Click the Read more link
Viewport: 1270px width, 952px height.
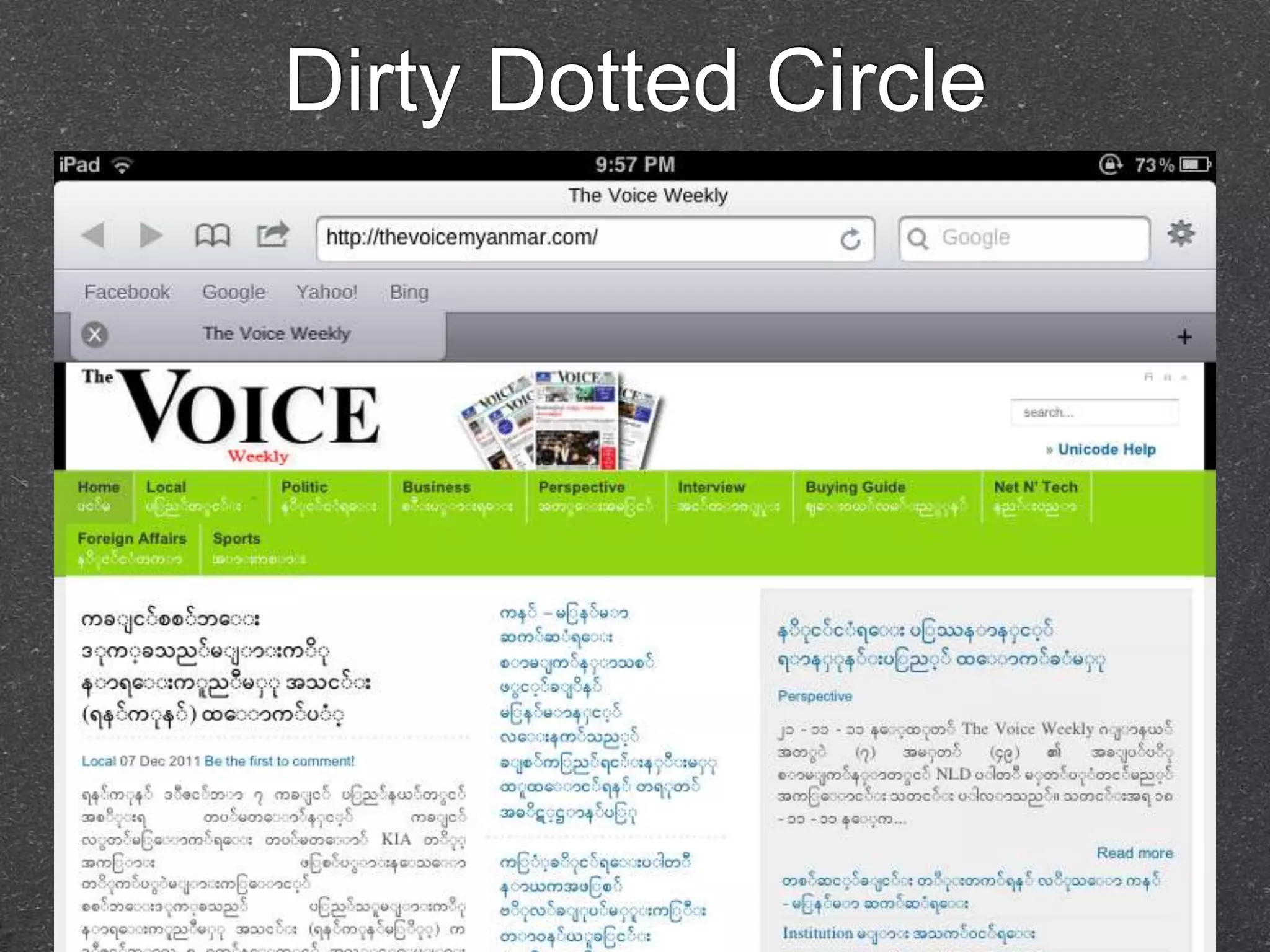1135,853
